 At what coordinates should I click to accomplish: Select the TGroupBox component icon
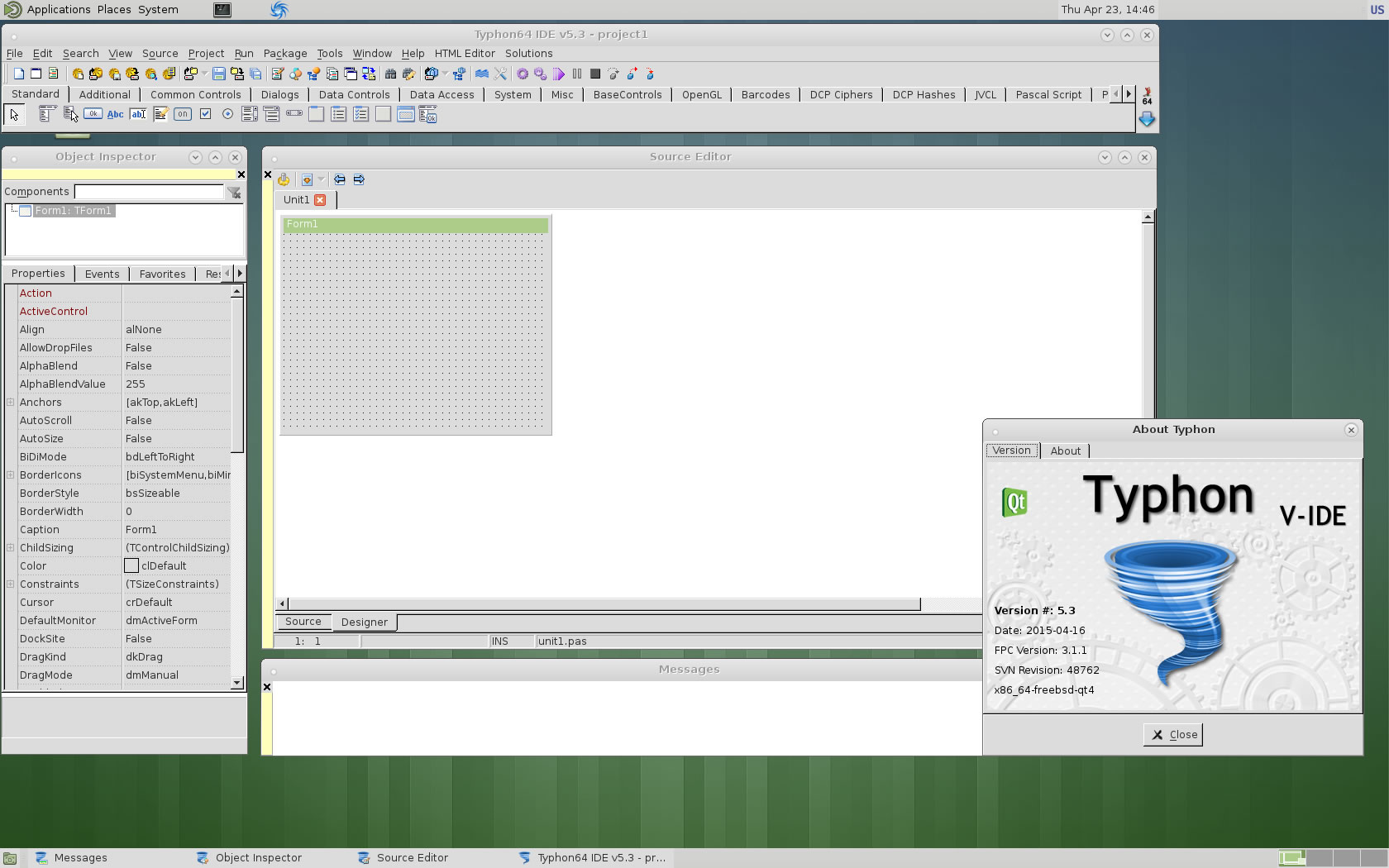pyautogui.click(x=317, y=114)
